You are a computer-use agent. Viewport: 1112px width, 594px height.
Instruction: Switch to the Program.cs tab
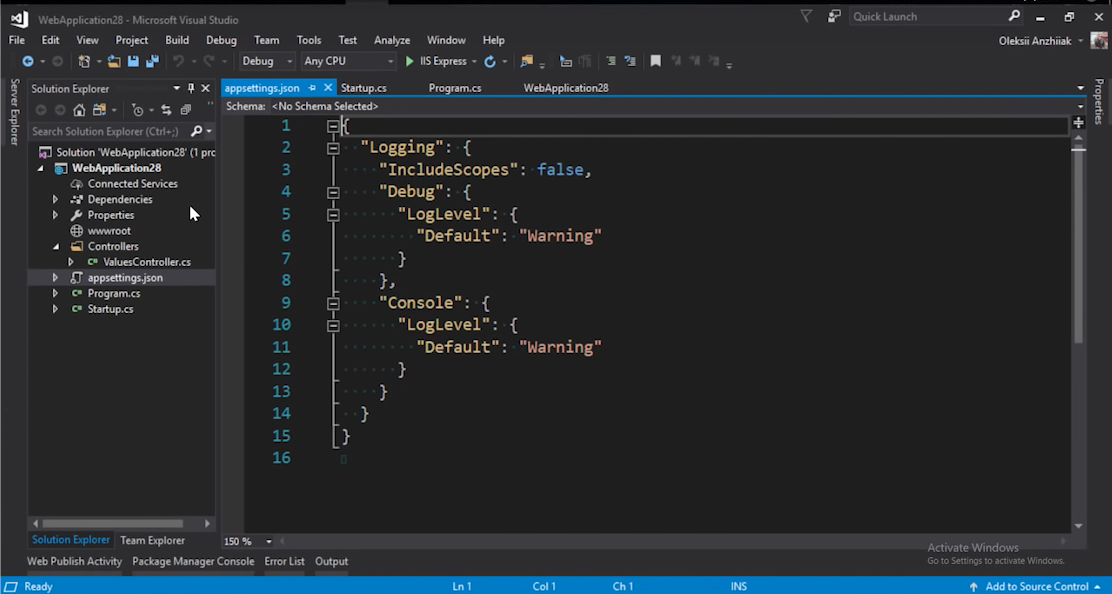[455, 88]
